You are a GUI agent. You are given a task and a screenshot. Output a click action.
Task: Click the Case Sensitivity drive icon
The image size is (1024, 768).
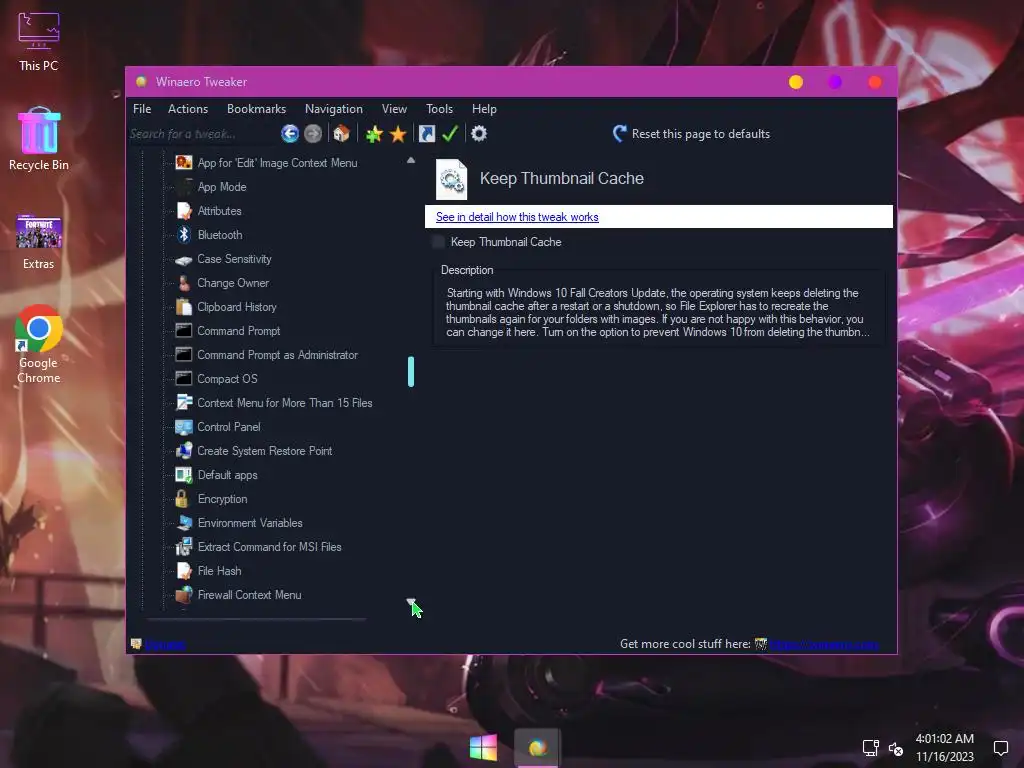pyautogui.click(x=184, y=259)
